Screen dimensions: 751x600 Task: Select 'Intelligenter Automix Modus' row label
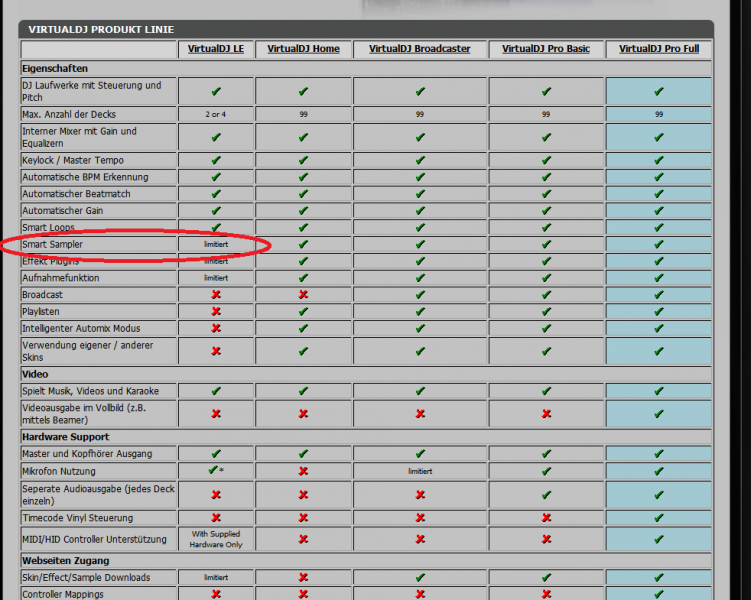coord(81,328)
